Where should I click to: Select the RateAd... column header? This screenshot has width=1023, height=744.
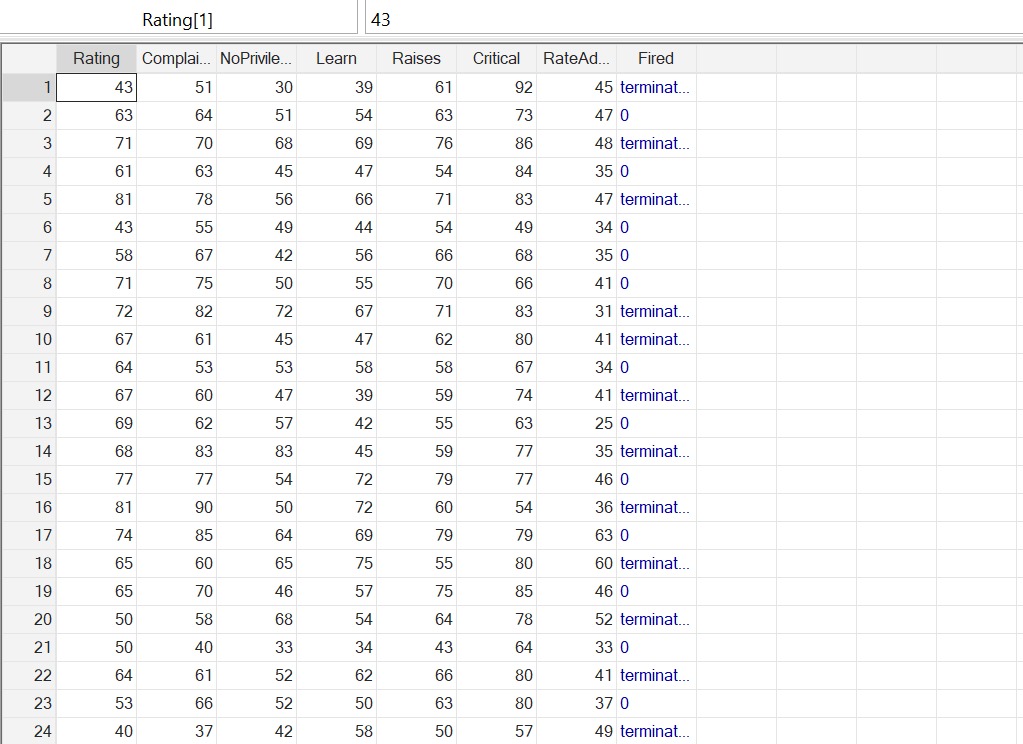point(576,58)
